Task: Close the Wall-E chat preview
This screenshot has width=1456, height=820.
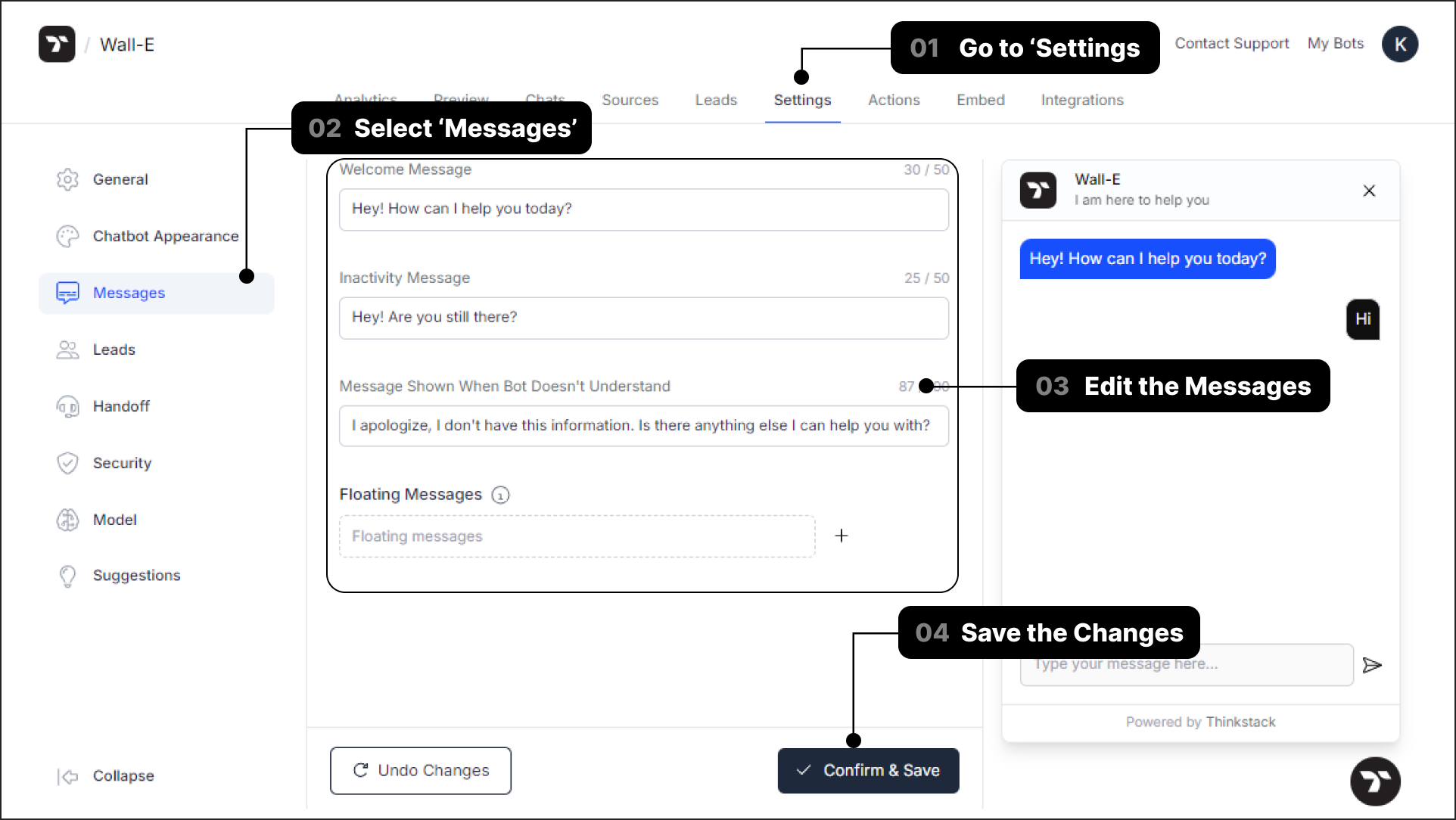Action: pyautogui.click(x=1369, y=191)
